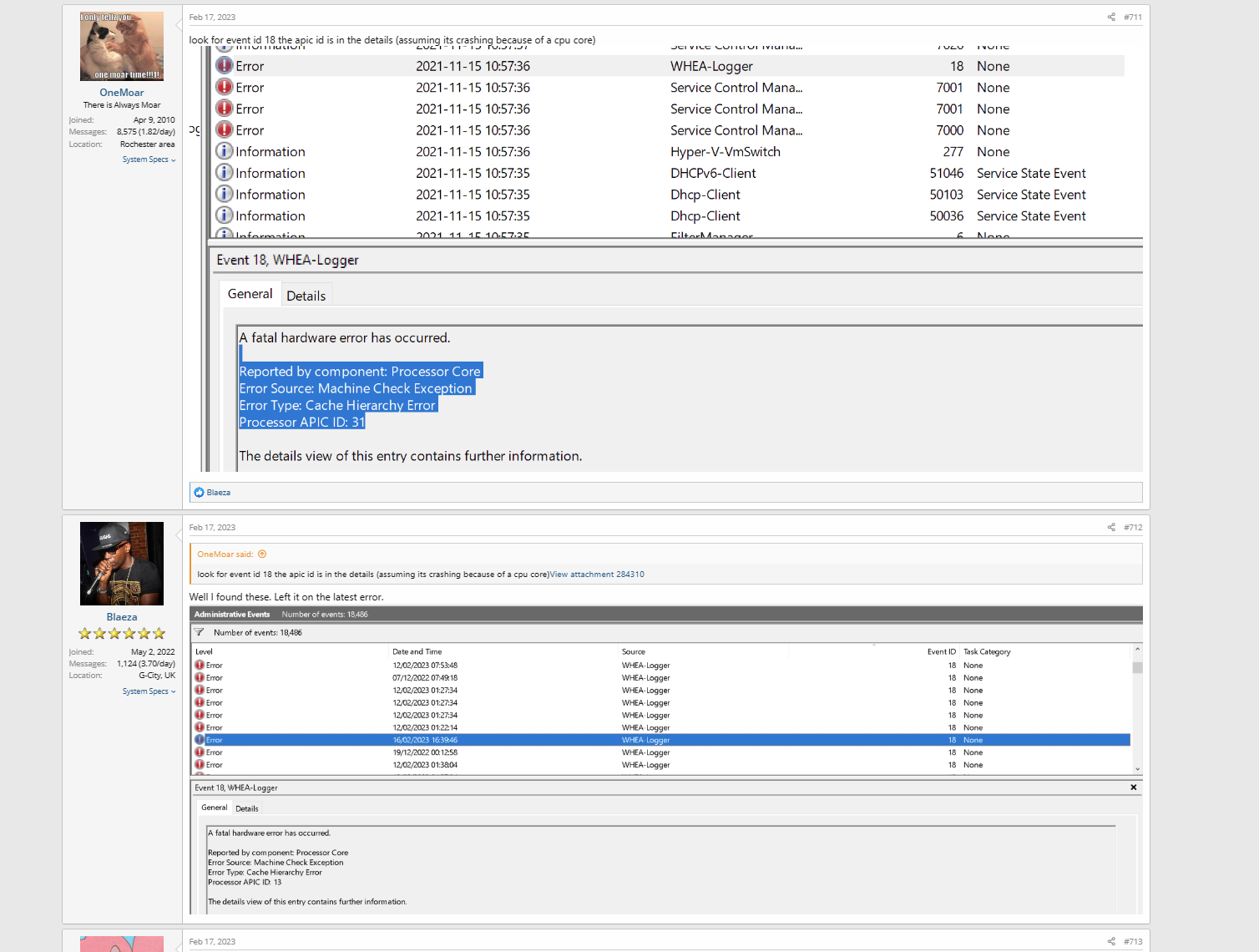Click the 'Administrative Events' header label
The image size is (1259, 952).
click(232, 615)
